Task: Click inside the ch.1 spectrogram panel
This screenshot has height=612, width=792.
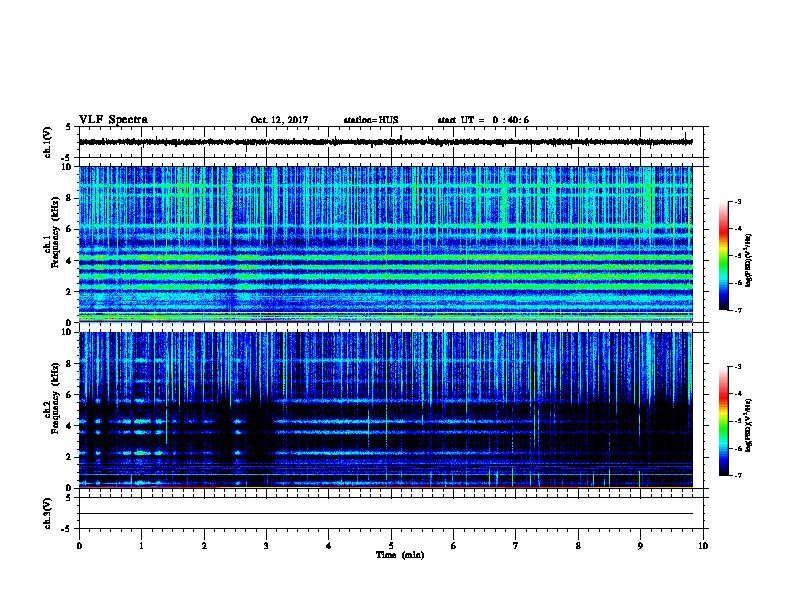Action: (386, 244)
